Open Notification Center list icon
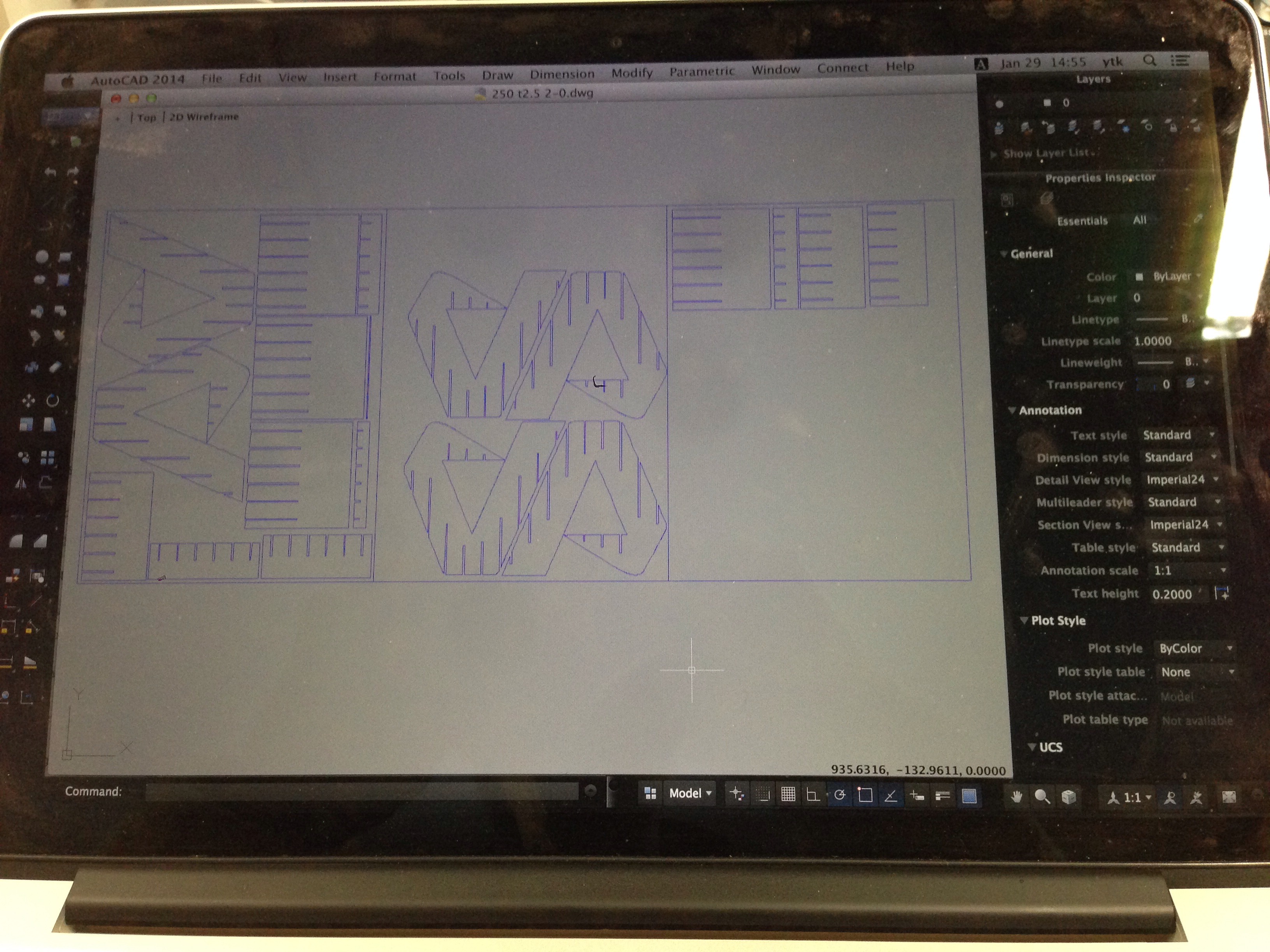Screen dimensions: 1270x952 coord(1180,60)
